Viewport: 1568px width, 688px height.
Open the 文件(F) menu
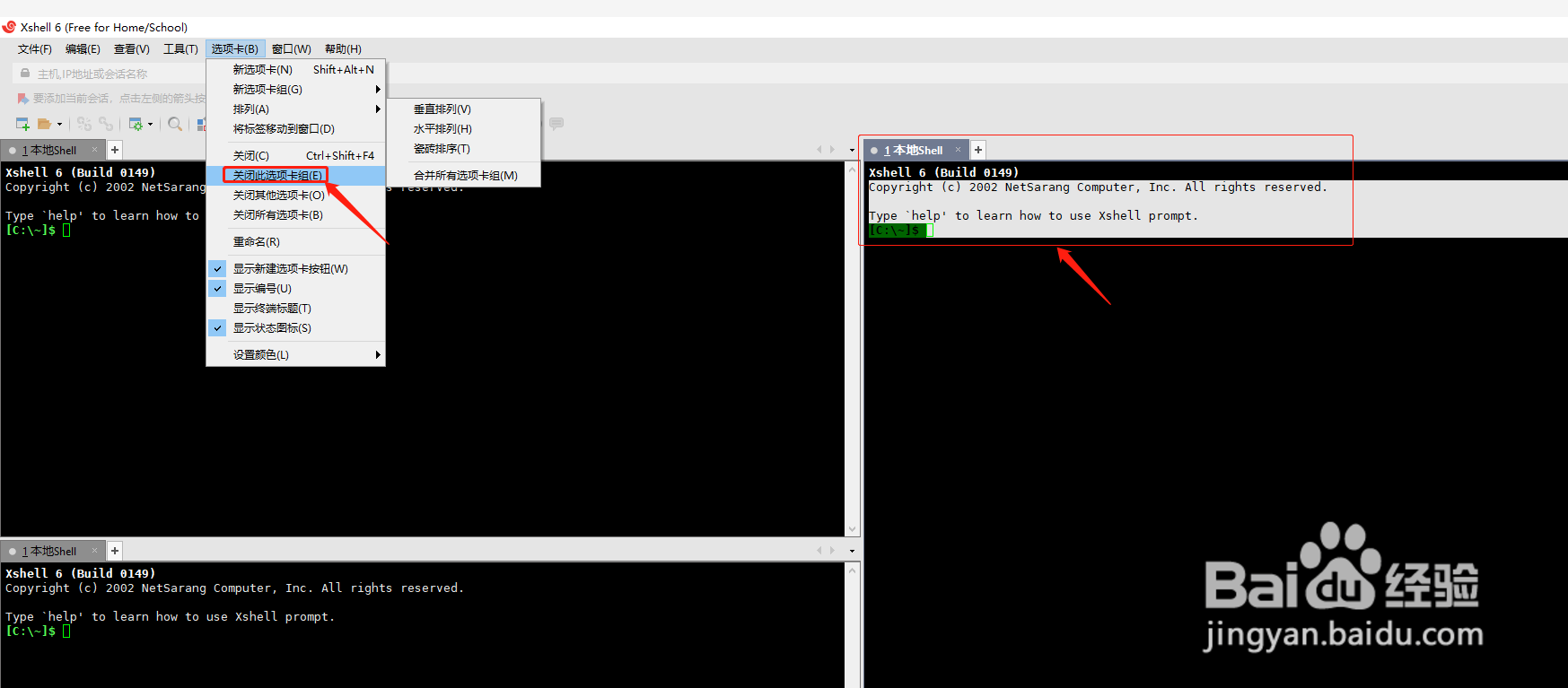[35, 48]
